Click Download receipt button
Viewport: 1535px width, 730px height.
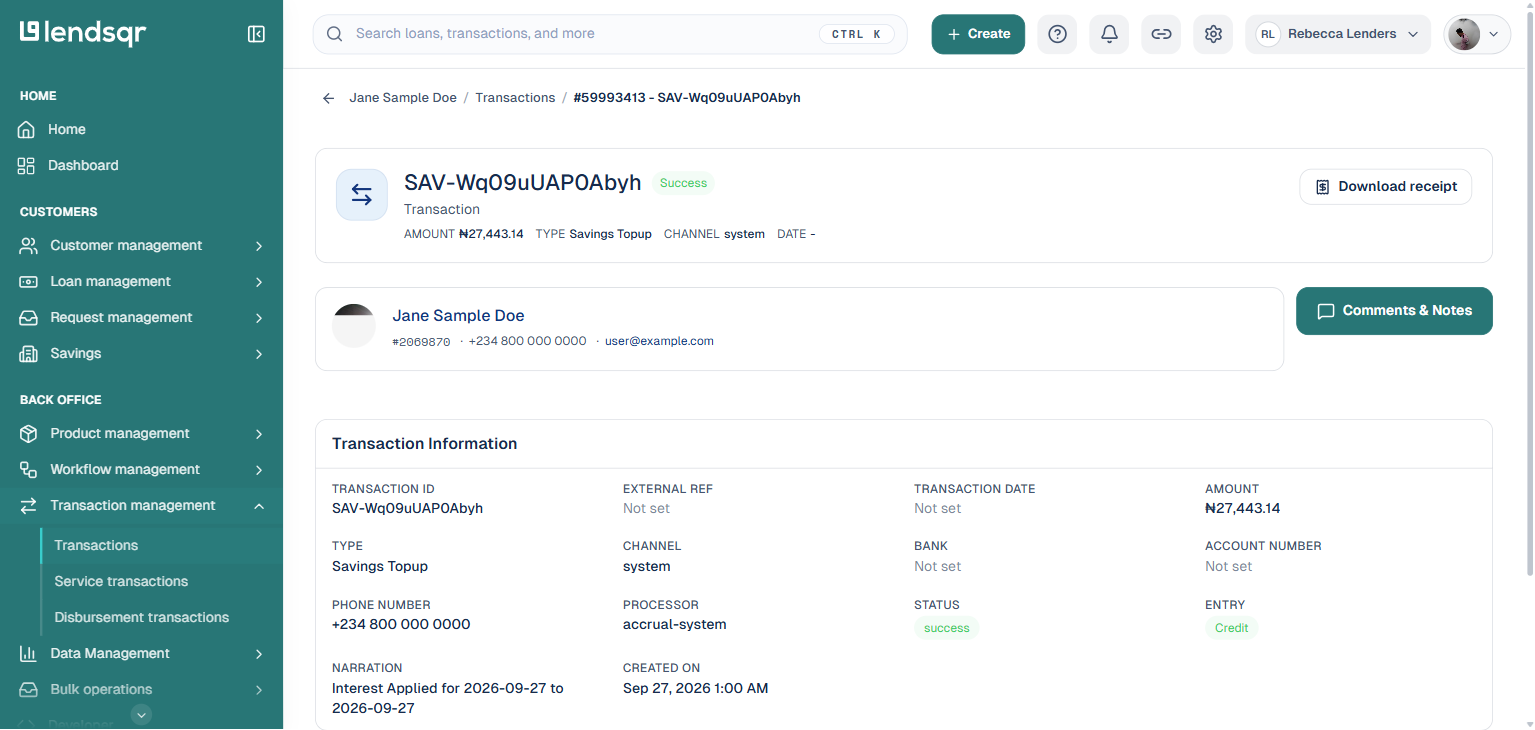click(x=1386, y=187)
